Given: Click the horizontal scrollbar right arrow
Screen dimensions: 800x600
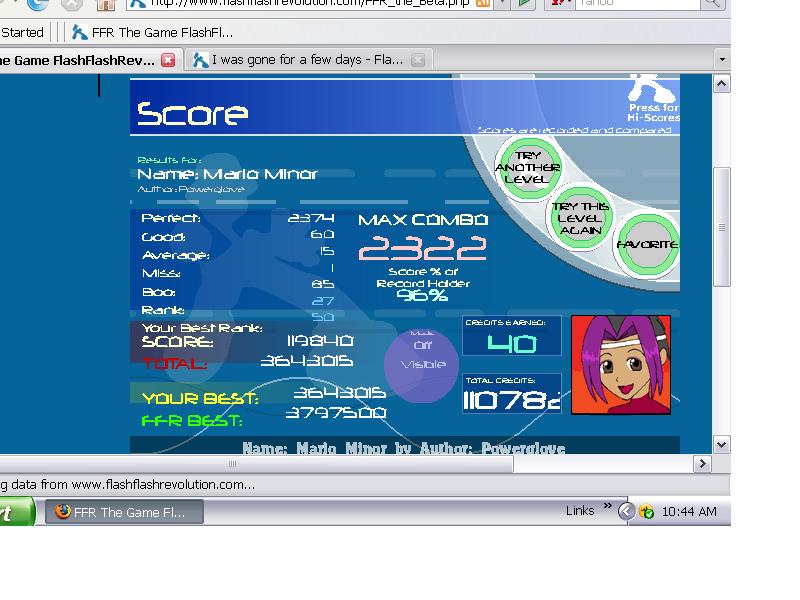Looking at the screenshot, I should [x=703, y=464].
